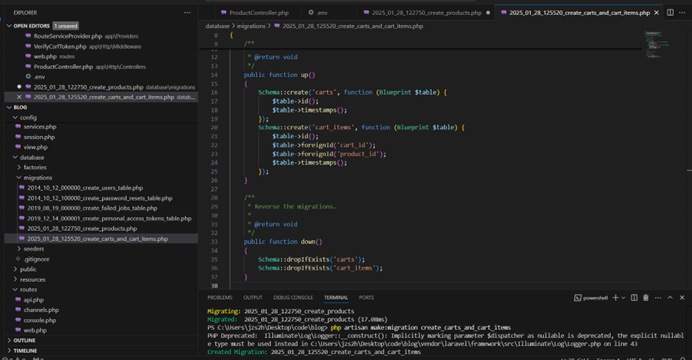
Task: Expand the factories folder
Action: pyautogui.click(x=19, y=168)
